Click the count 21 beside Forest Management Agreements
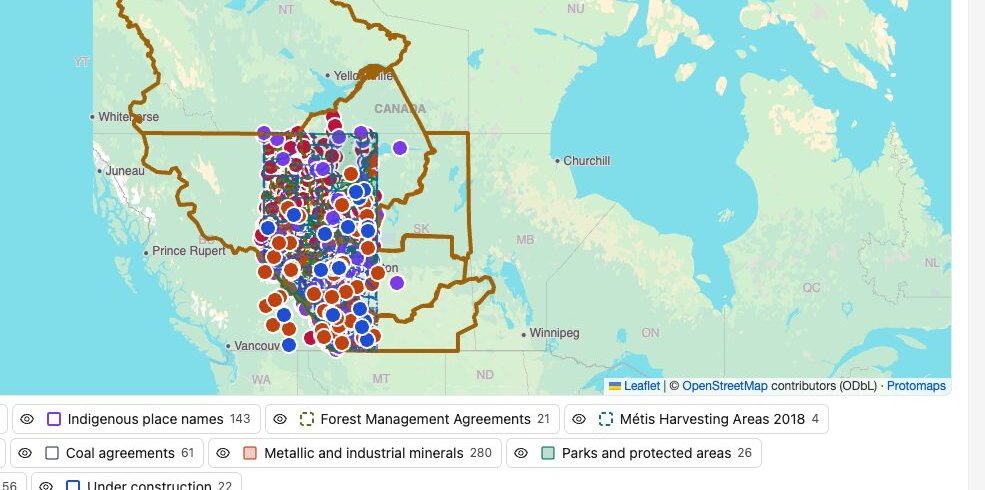The width and height of the screenshot is (985, 490). 543,419
